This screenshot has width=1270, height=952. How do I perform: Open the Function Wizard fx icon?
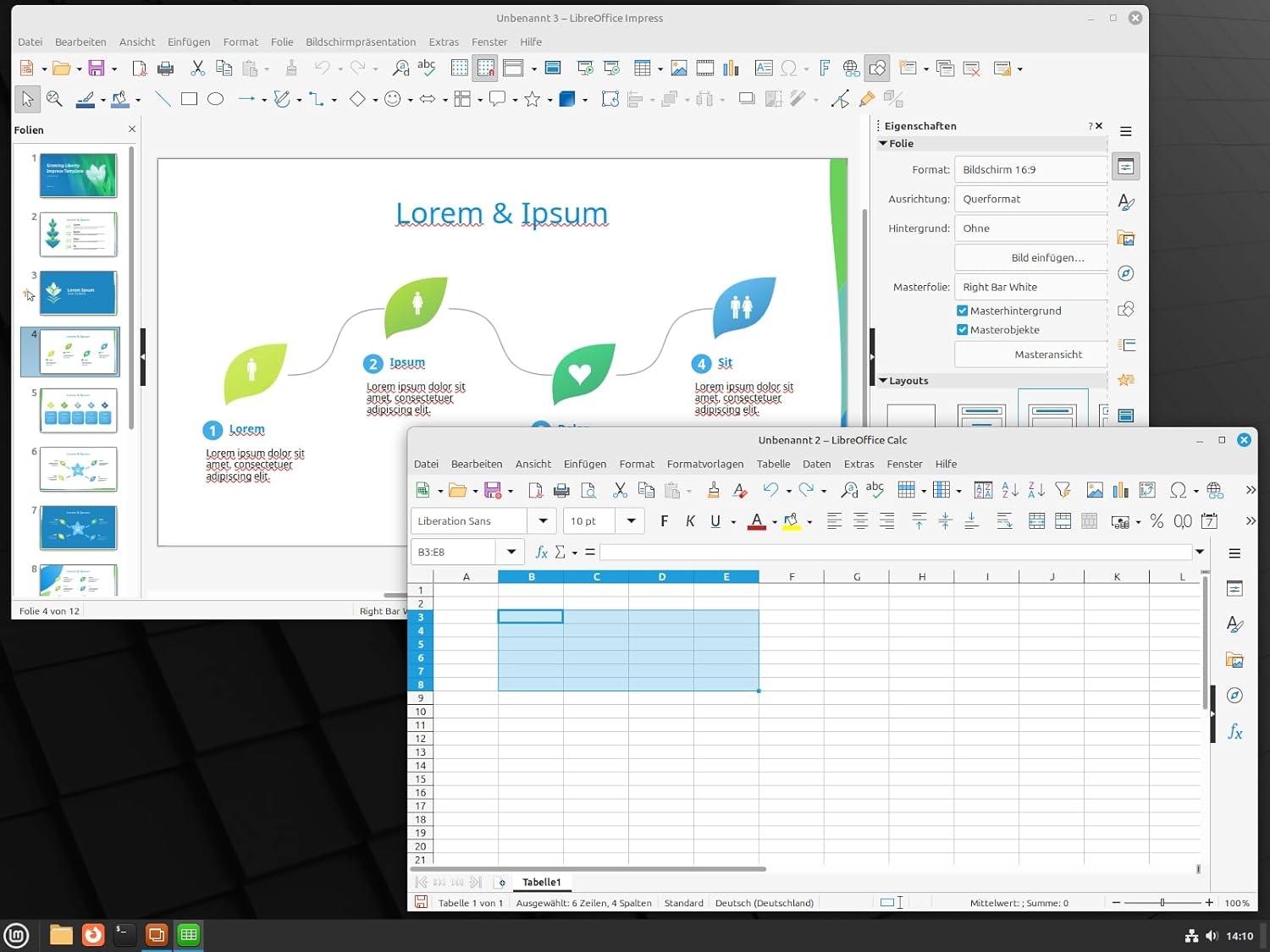542,552
